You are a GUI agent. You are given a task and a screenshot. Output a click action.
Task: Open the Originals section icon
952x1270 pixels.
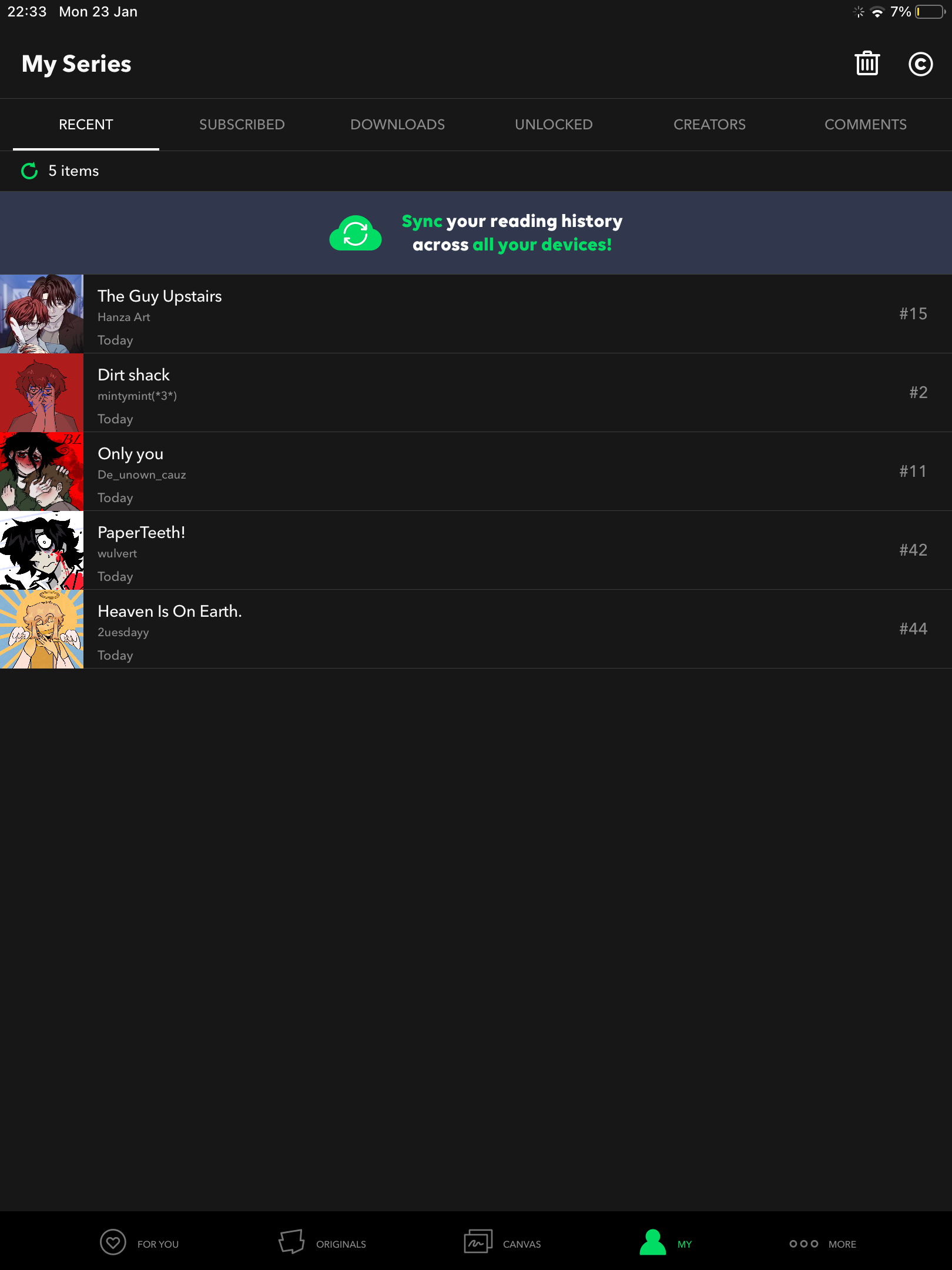291,1242
